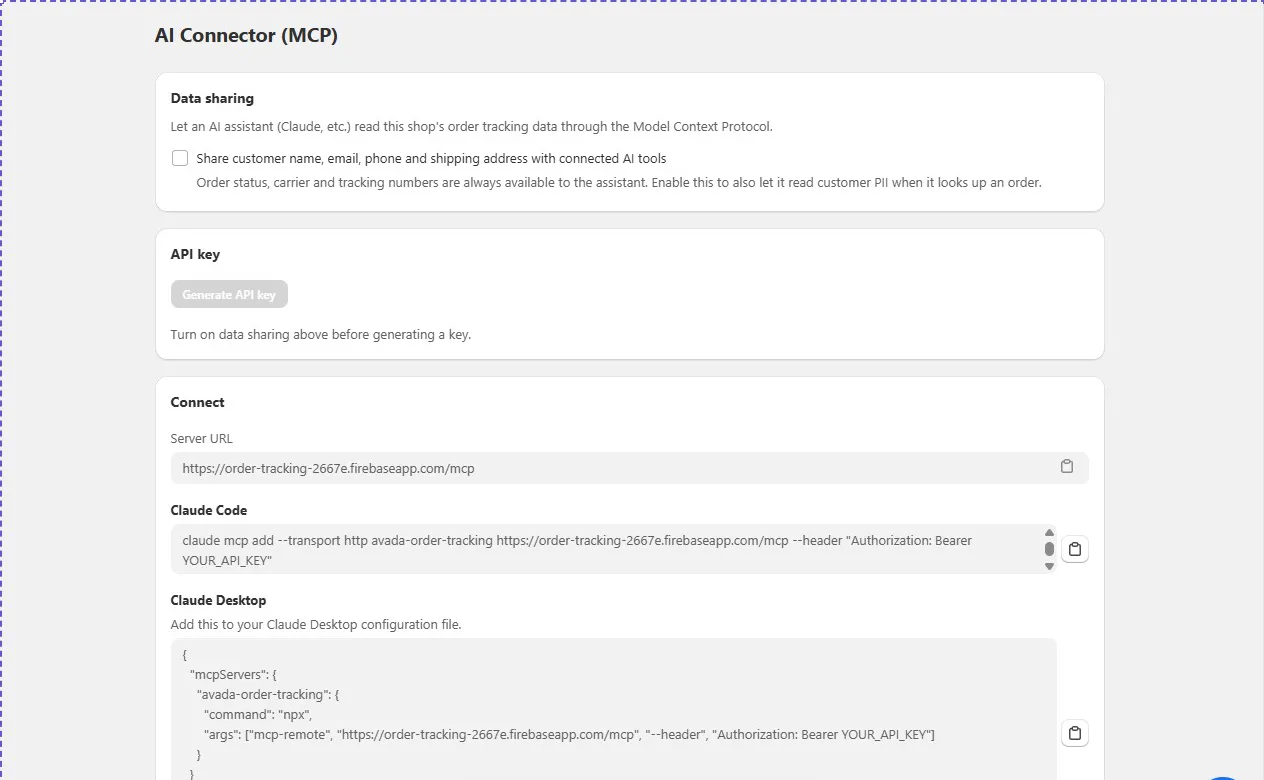Click the "Claude Desktop" label
The image size is (1264, 780).
click(x=218, y=600)
